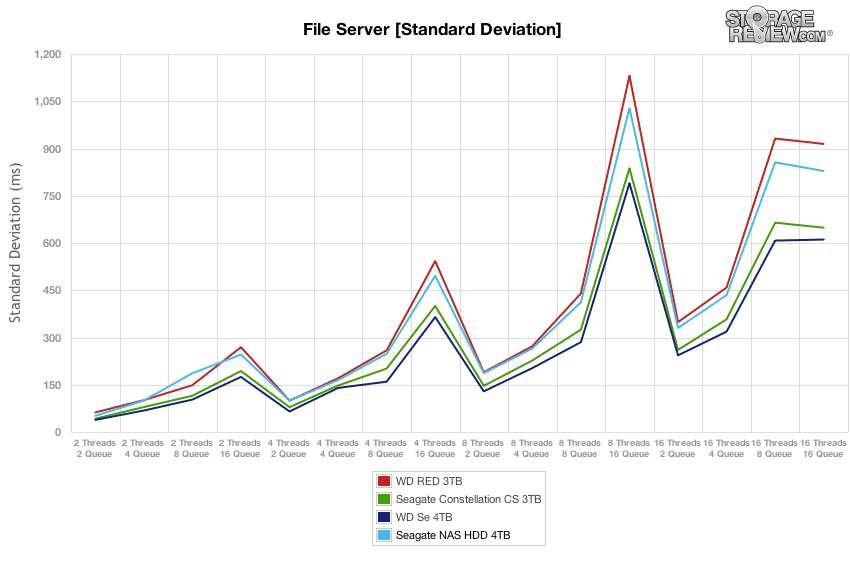The image size is (850, 570).
Task: Click the 4 Threads 4 Queue axis label
Action: 337,449
